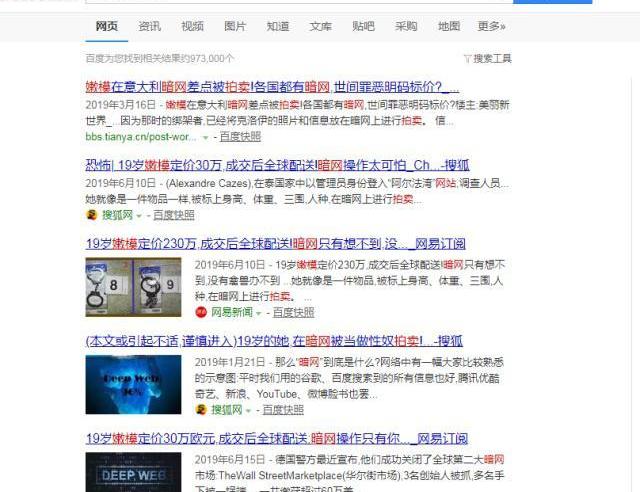
Task: Switch to the 地图 tab
Action: coord(449,27)
